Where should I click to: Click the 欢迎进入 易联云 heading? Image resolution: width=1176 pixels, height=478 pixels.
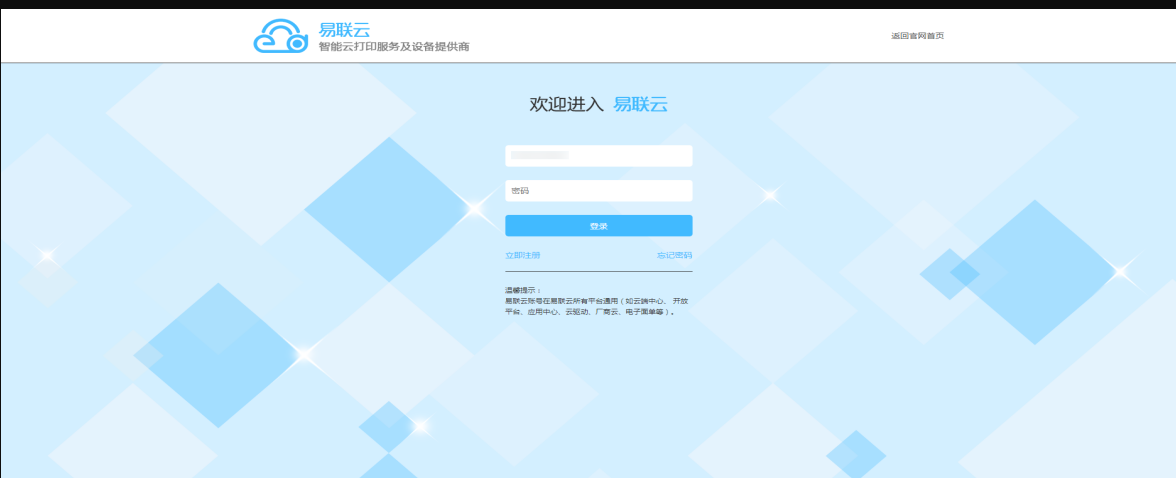(x=598, y=104)
